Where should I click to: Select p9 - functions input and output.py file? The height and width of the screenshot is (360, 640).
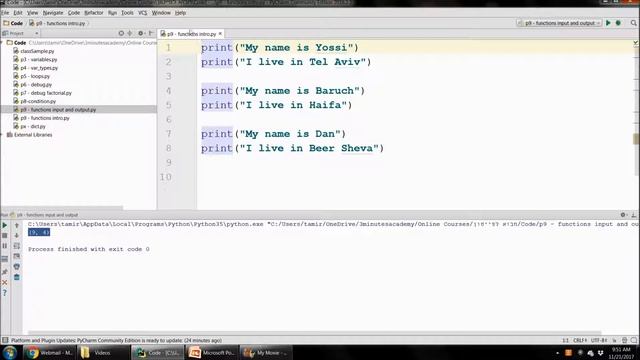click(x=58, y=109)
